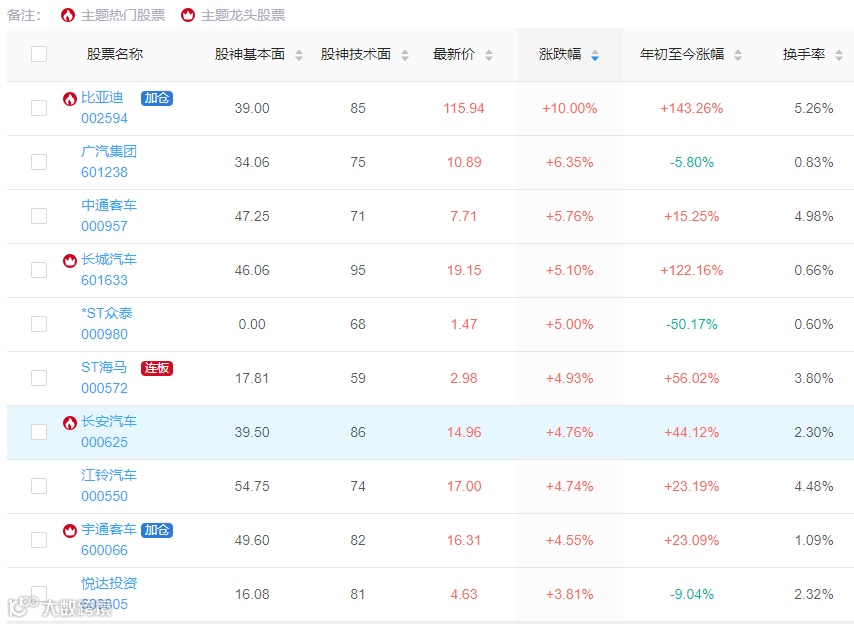The image size is (854, 624).
Task: Click the change value +10.00%
Action: [x=569, y=108]
